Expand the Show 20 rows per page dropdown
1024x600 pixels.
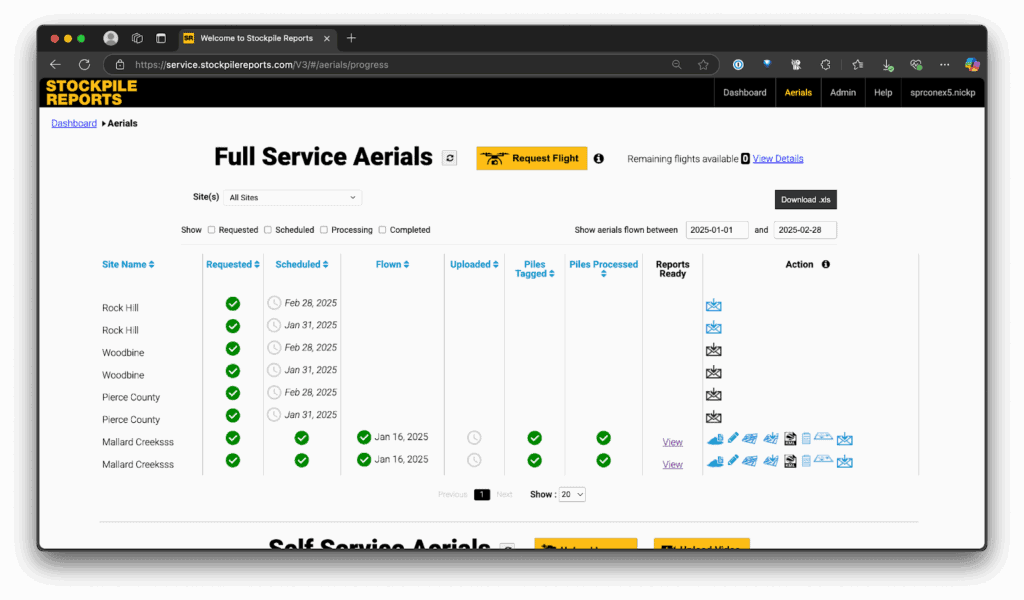tap(573, 494)
